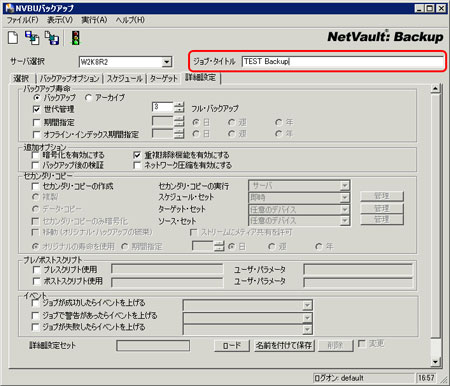Check ジョブが成功したらイベントを上げる checkbox
The image size is (450, 386).
click(x=35, y=303)
